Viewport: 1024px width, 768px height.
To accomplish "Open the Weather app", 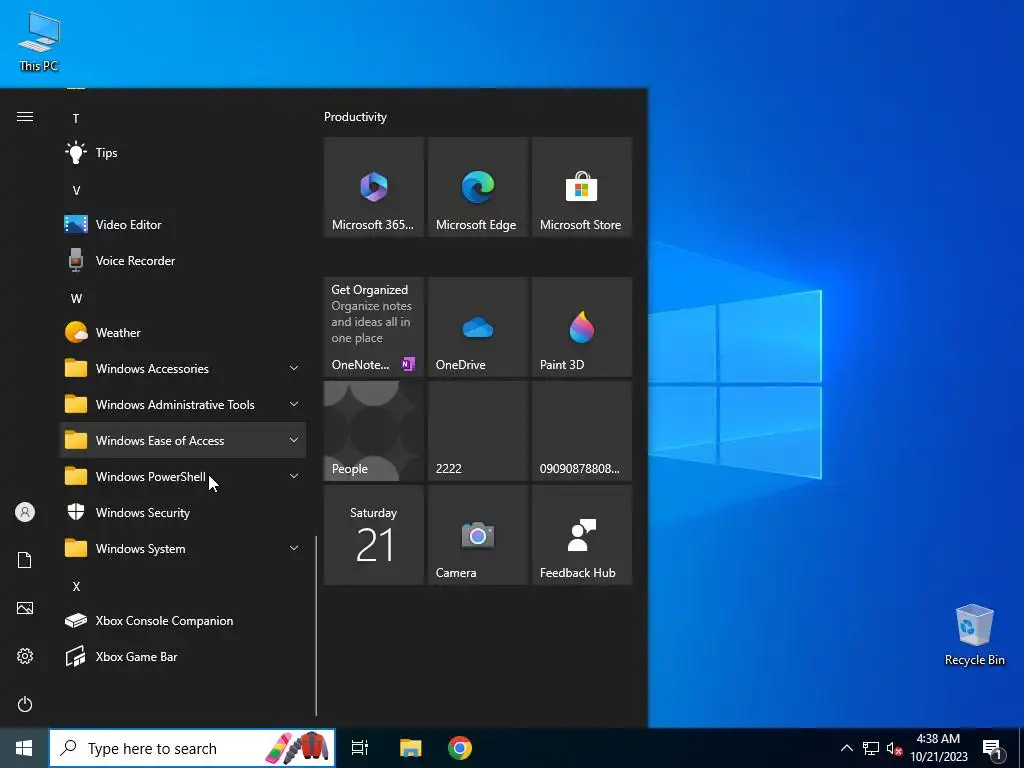I will [x=182, y=332].
